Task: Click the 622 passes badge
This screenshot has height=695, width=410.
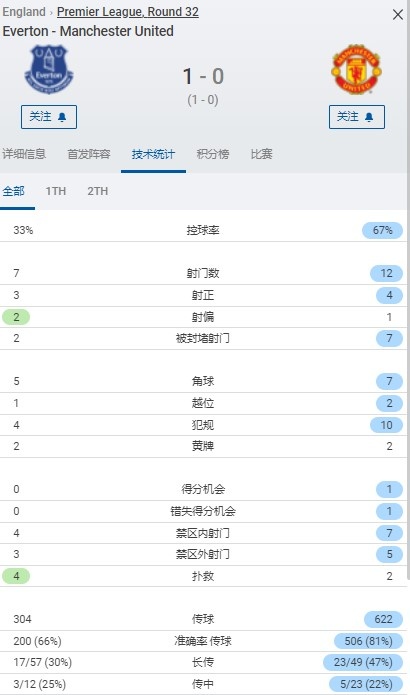Action: coord(383,619)
